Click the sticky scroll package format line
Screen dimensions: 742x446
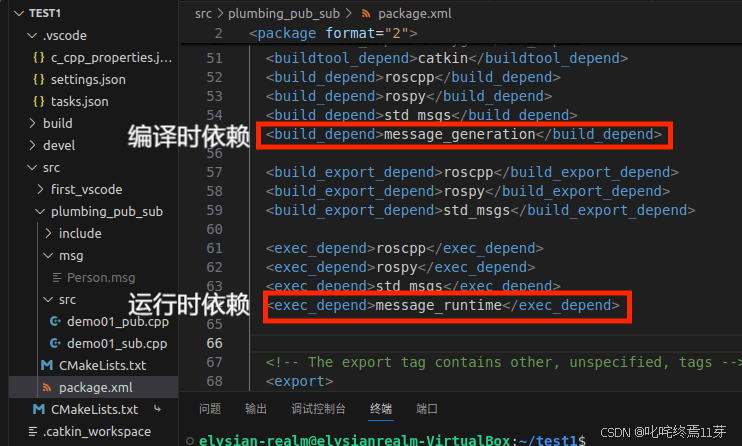tap(333, 33)
